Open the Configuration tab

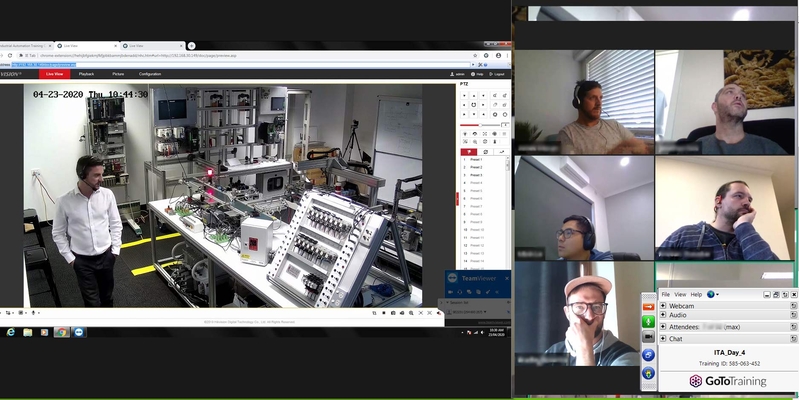[x=150, y=74]
